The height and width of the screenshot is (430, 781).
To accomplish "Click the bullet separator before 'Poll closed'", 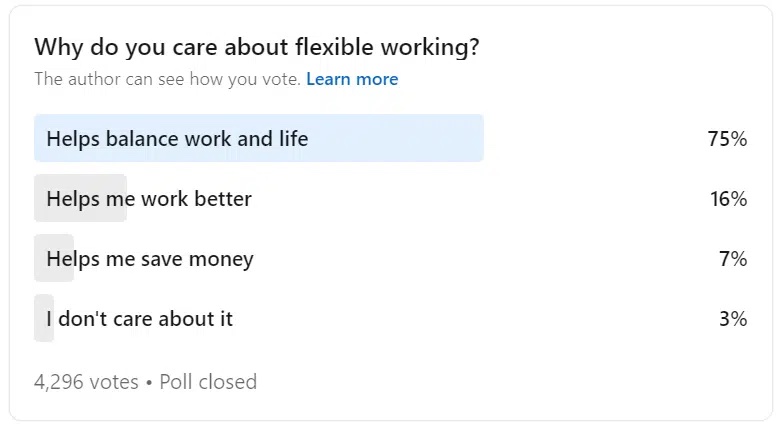I will pos(149,383).
